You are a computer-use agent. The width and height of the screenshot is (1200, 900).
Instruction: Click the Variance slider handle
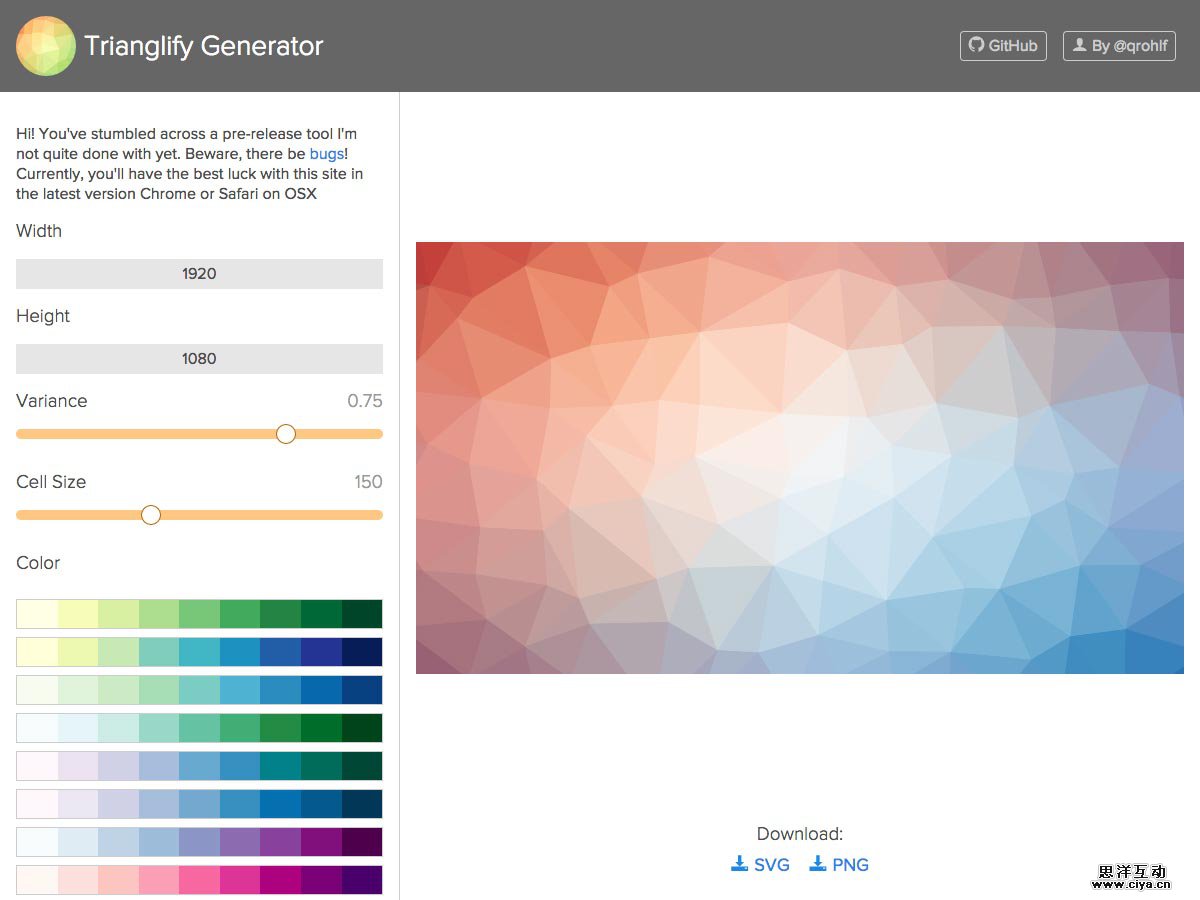click(x=286, y=434)
